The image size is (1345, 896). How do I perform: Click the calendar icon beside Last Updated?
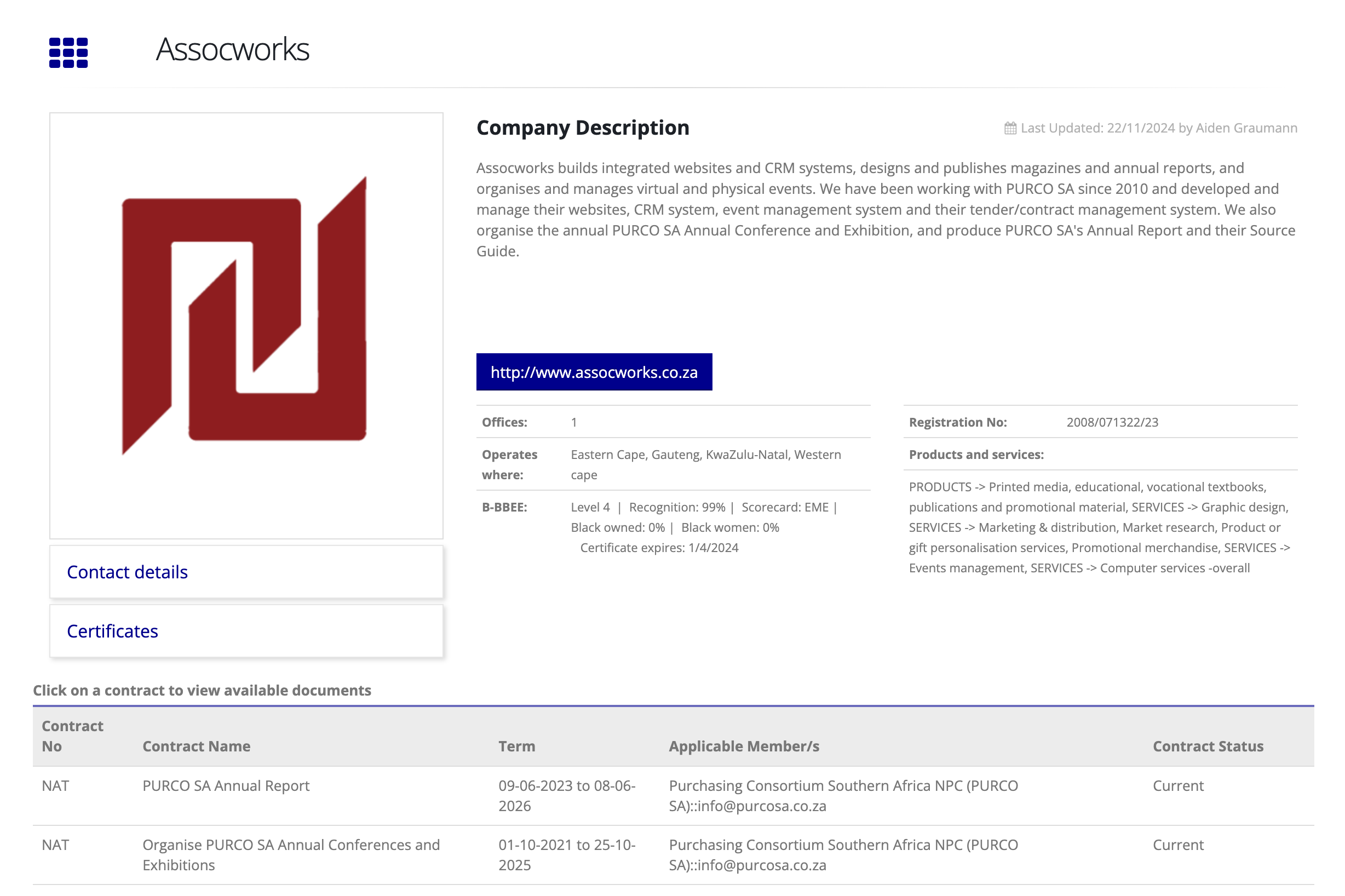1010,128
